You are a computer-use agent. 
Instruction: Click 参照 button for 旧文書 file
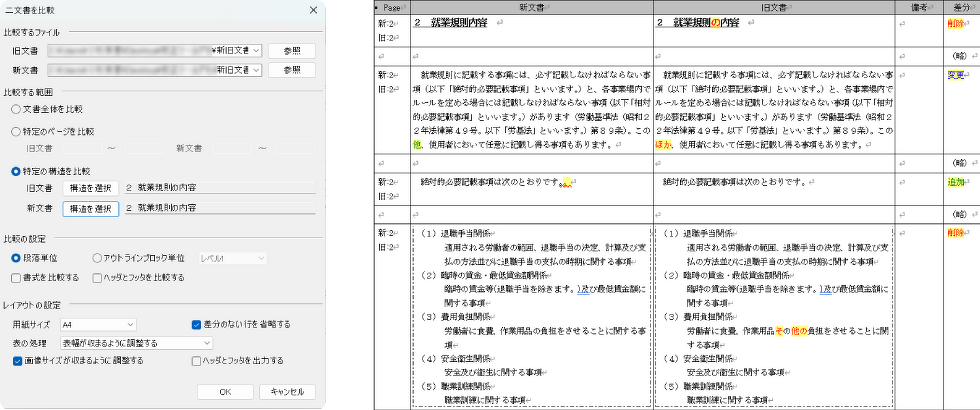pyautogui.click(x=291, y=49)
